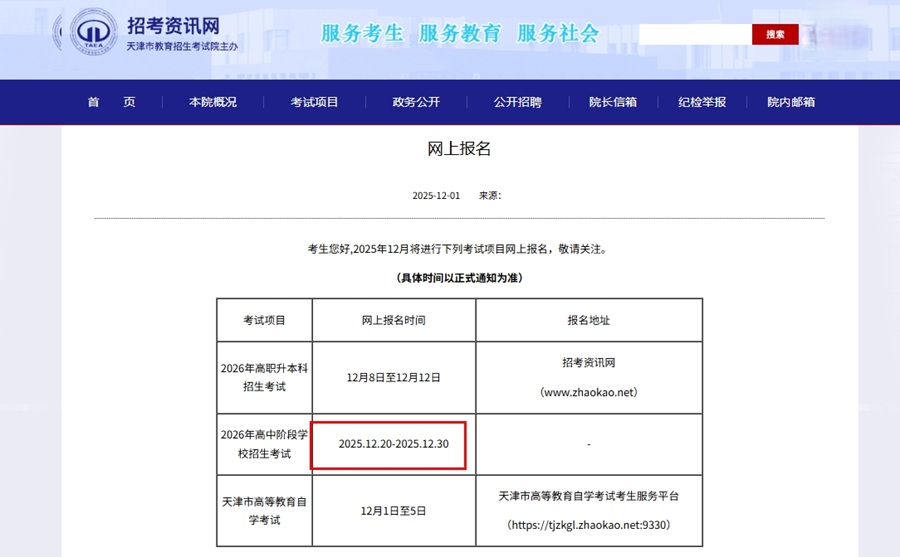Open 院内邮箱 in the navigation bar
Screen dimensions: 900x557
tap(791, 102)
